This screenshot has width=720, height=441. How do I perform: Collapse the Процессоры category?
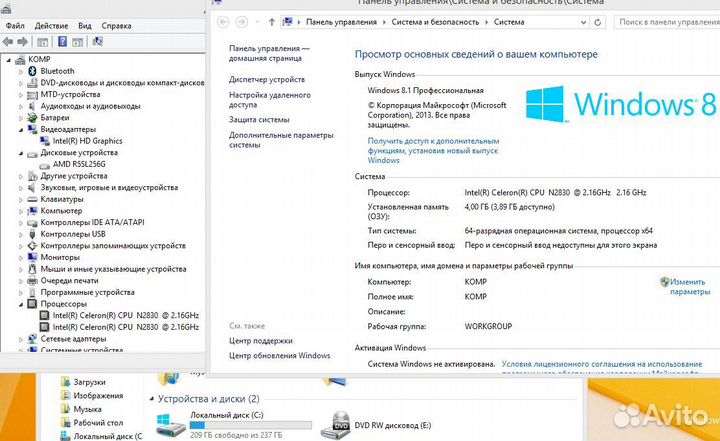pyautogui.click(x=21, y=304)
